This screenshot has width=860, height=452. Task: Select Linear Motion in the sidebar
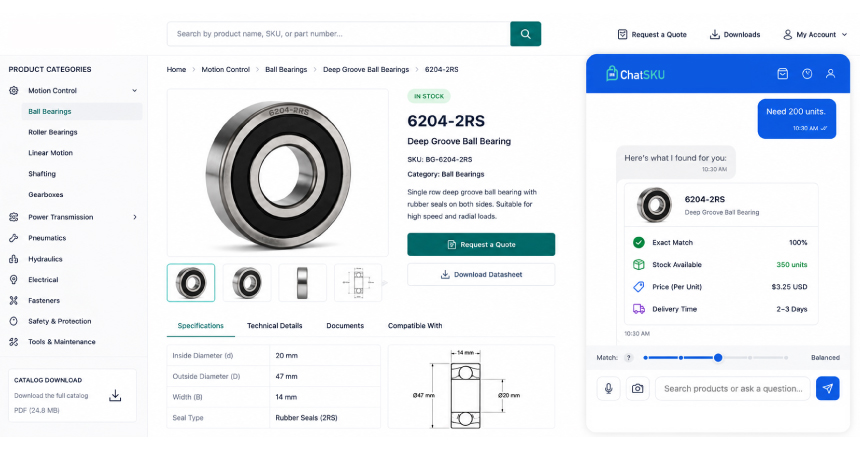click(x=50, y=153)
